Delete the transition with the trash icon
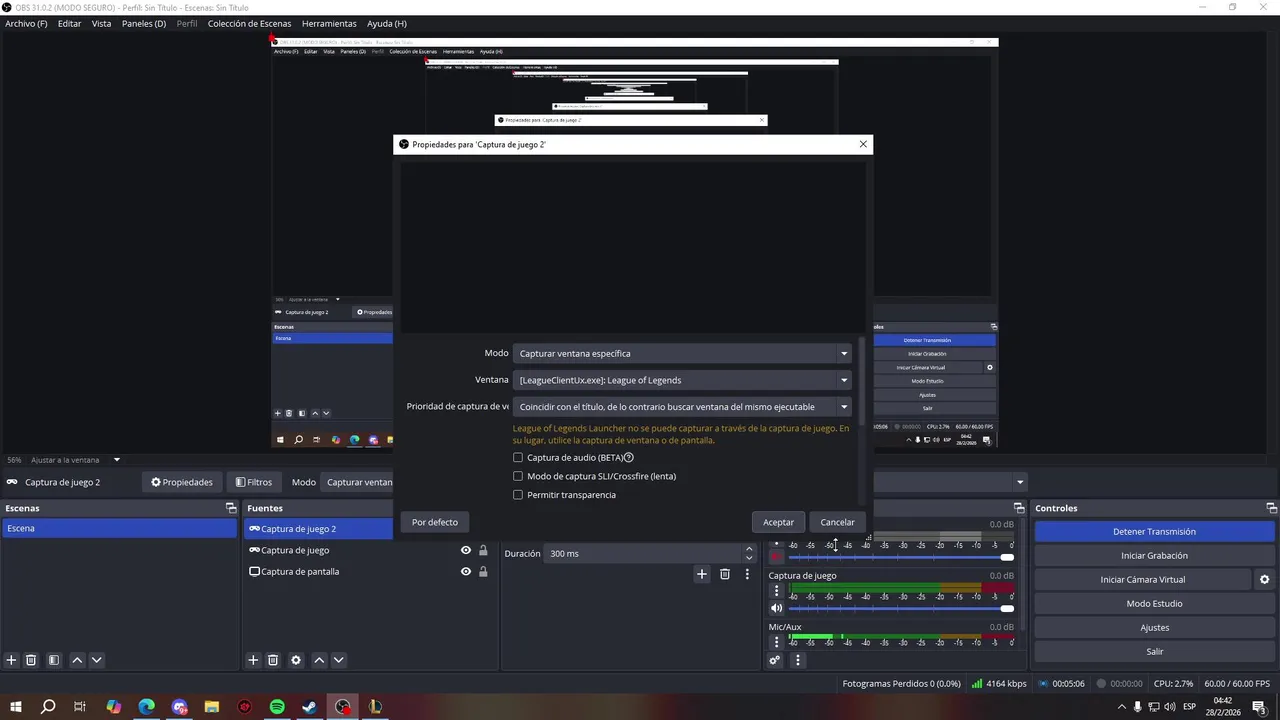This screenshot has width=1280, height=720. tap(725, 574)
